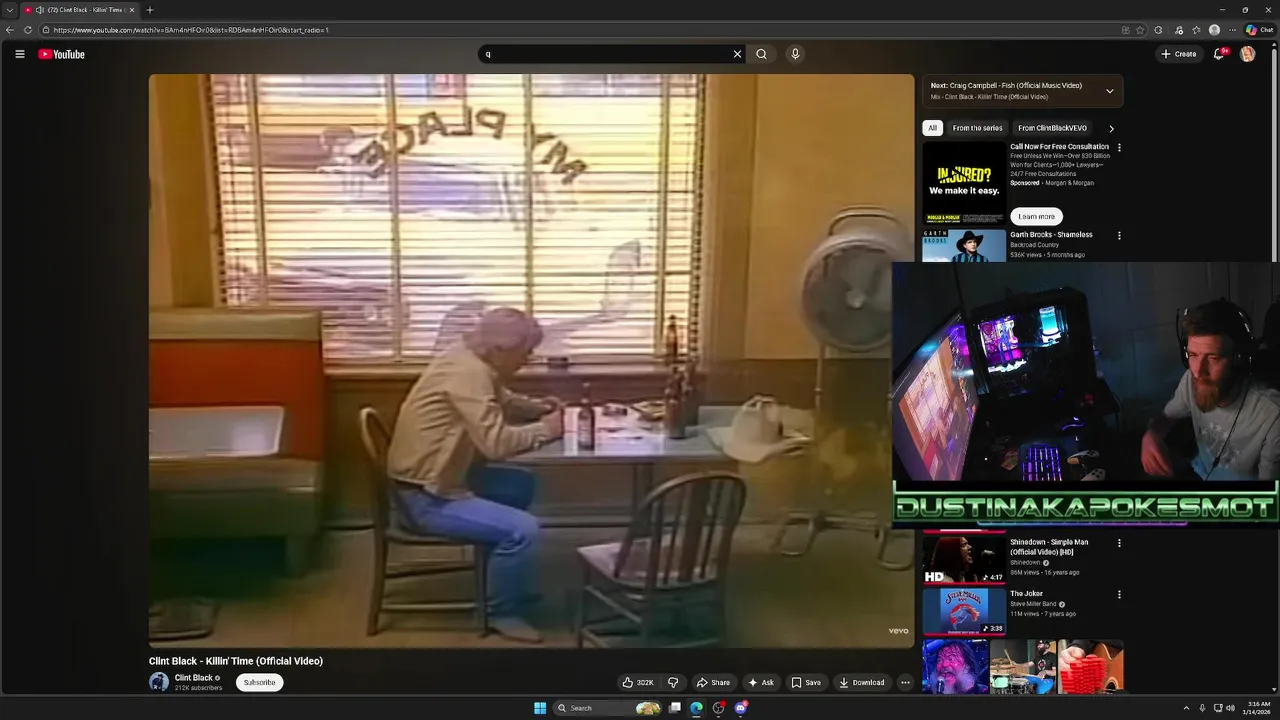This screenshot has height=720, width=1280.
Task: Go to YouTube home via the logo
Action: pyautogui.click(x=62, y=54)
